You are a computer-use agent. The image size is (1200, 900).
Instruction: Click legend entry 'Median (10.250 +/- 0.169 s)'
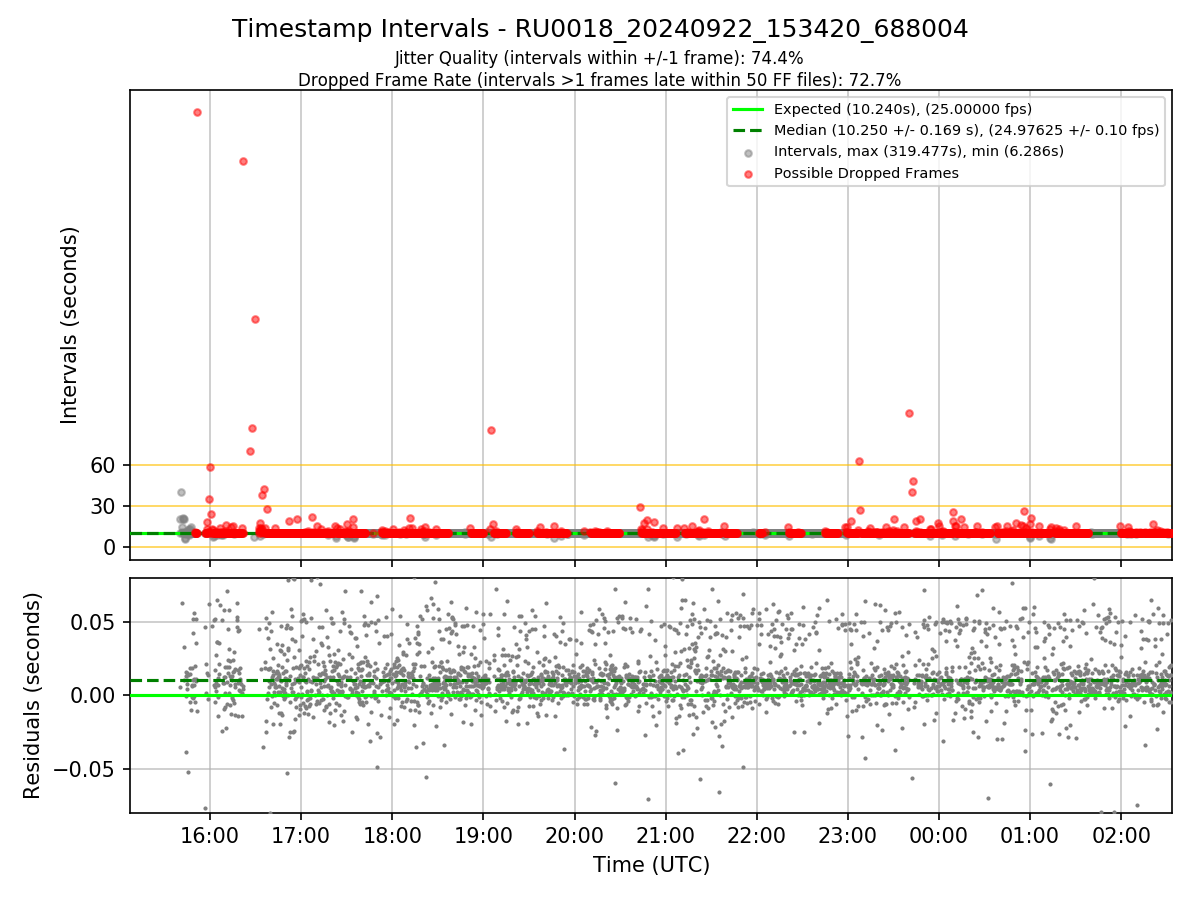(966, 130)
